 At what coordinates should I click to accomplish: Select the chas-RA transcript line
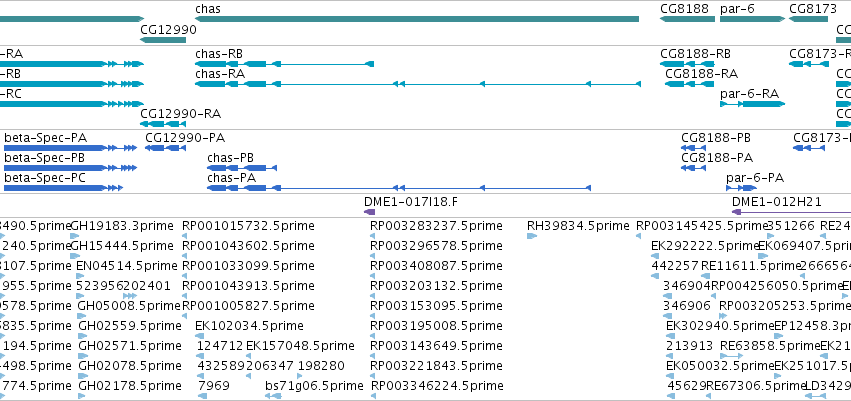tap(418, 84)
